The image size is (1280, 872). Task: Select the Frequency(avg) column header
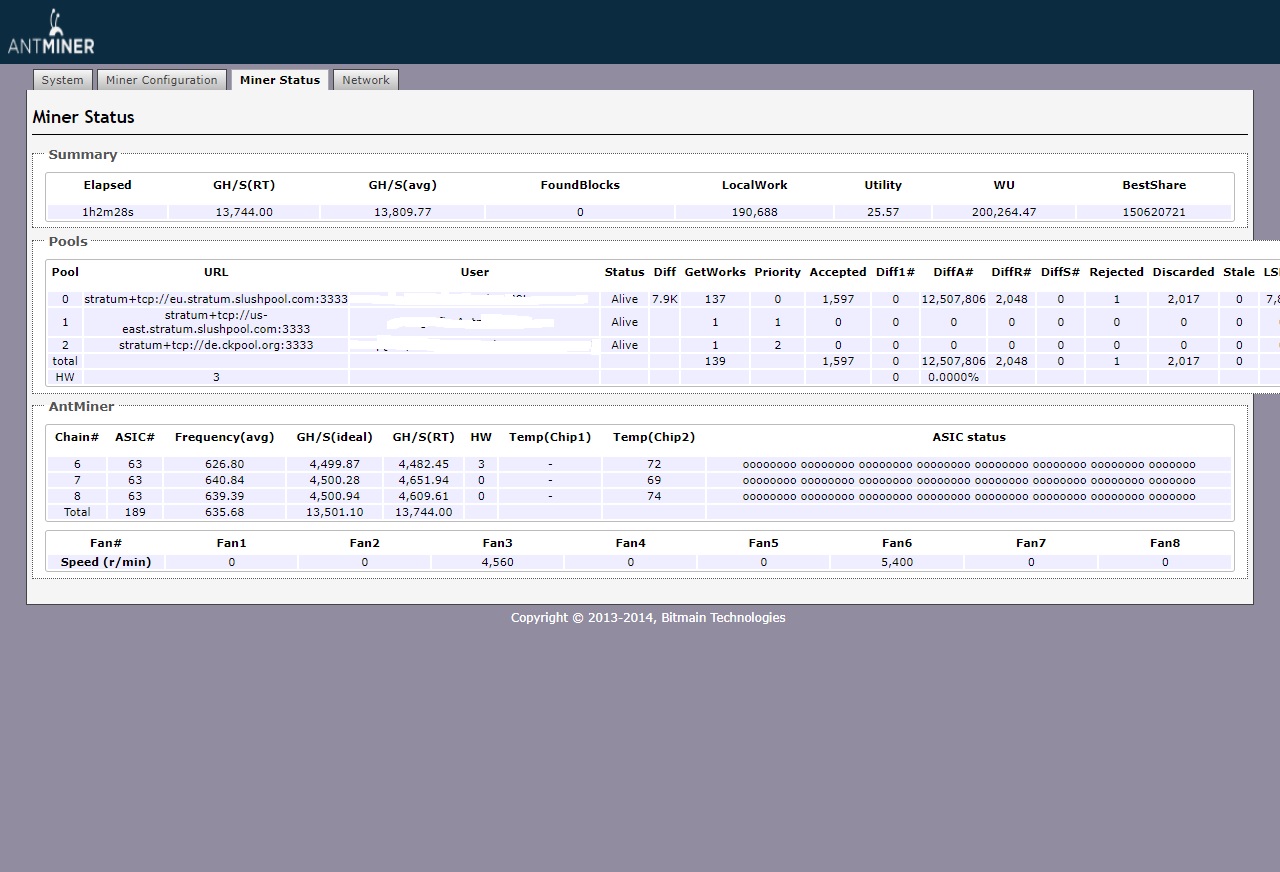click(224, 437)
